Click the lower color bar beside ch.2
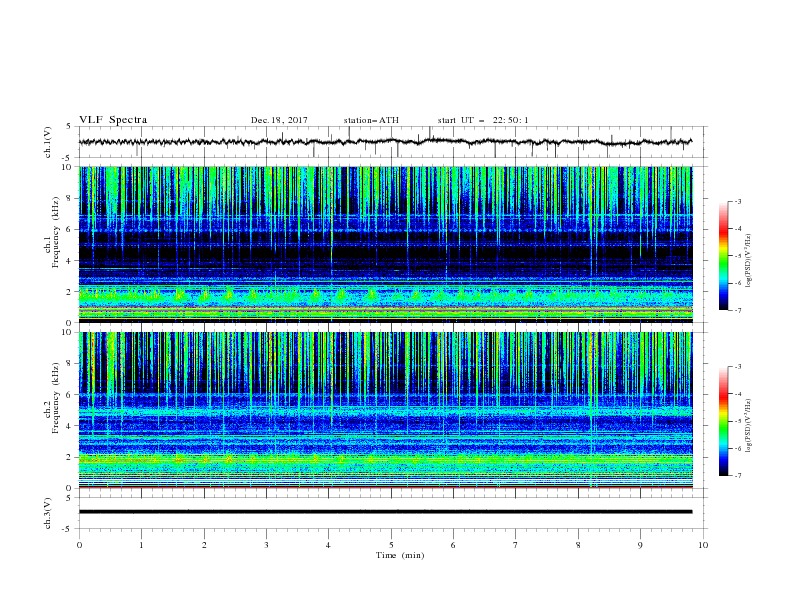792x612 pixels. pos(724,421)
